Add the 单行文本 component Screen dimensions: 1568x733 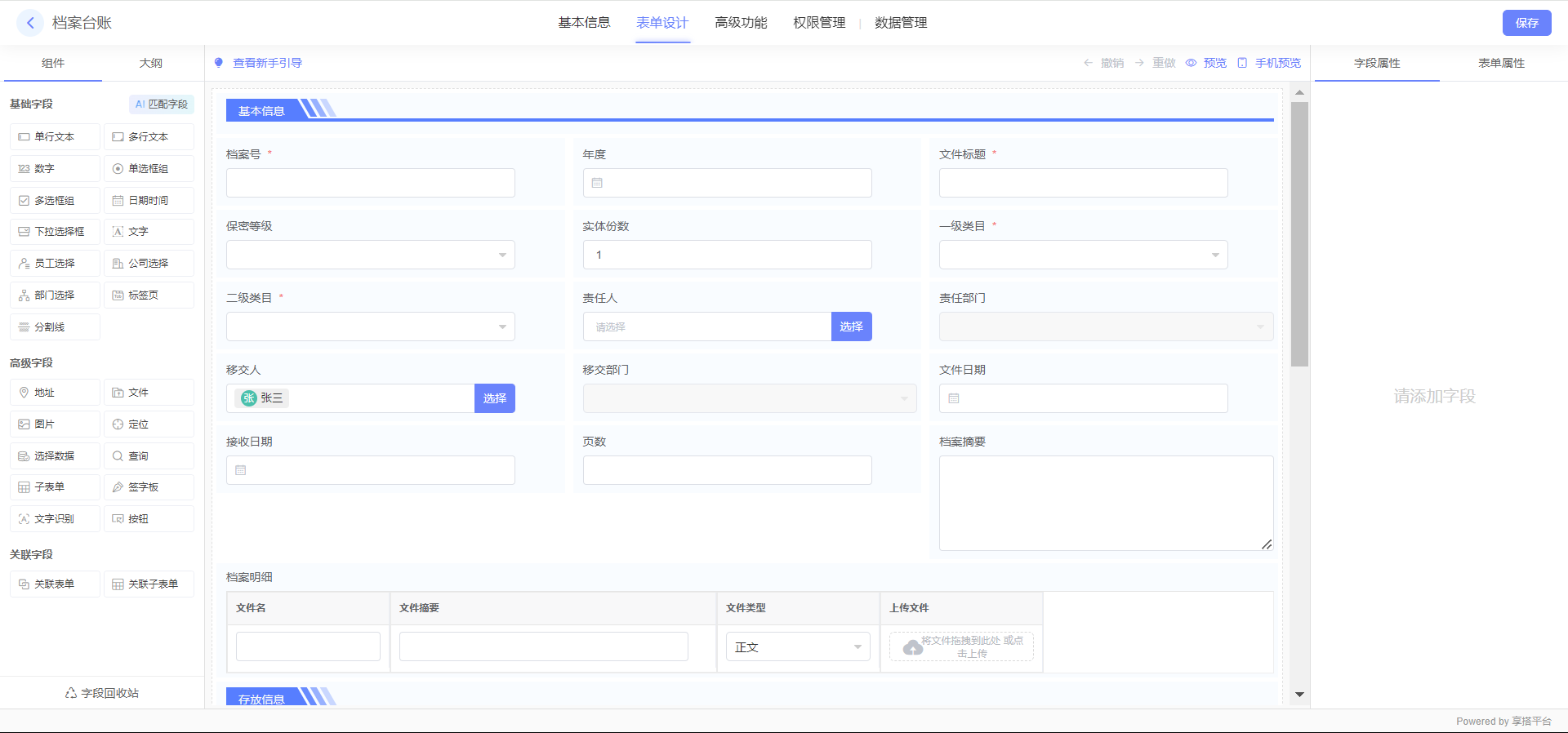pos(55,137)
